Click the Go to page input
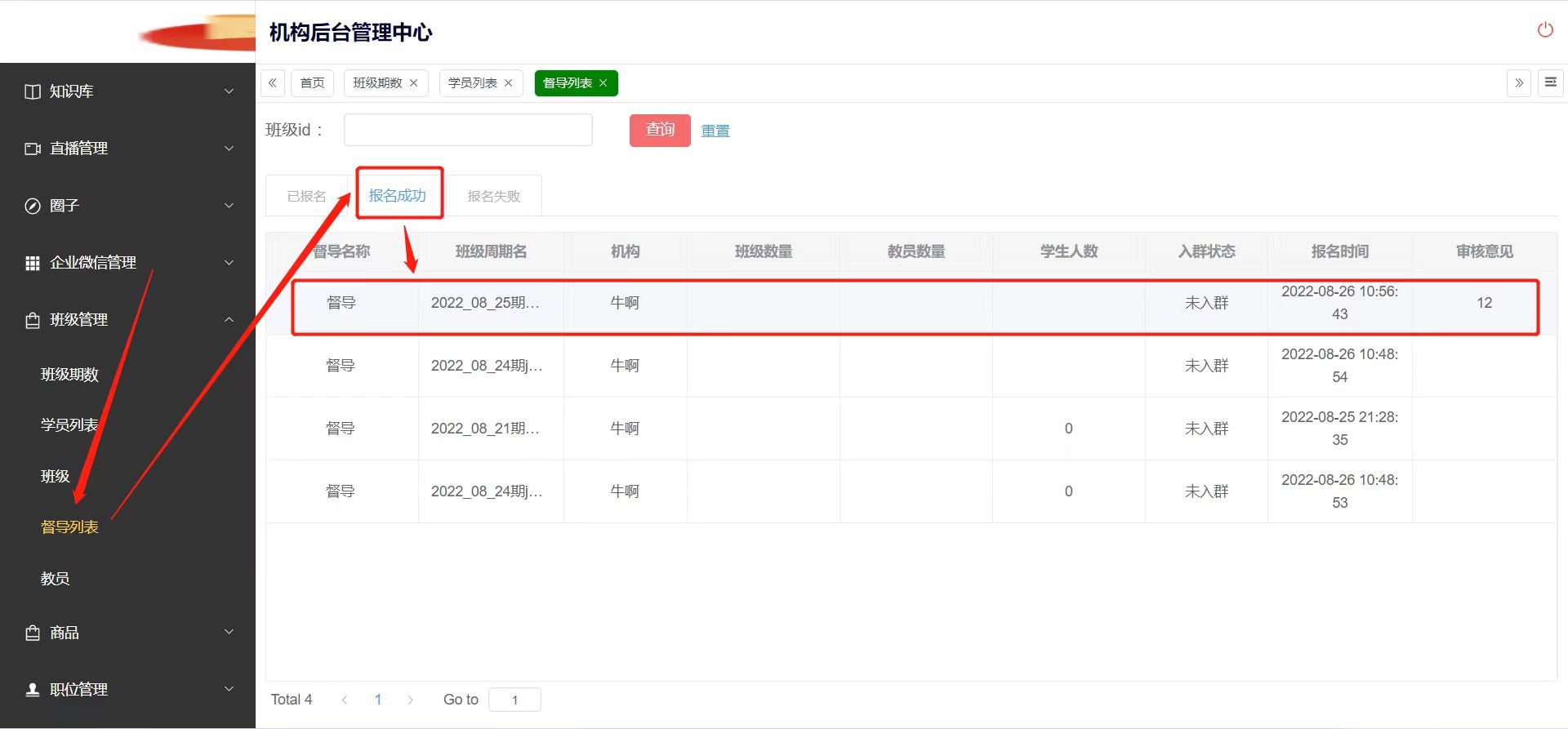This screenshot has width=1568, height=729. pos(514,700)
